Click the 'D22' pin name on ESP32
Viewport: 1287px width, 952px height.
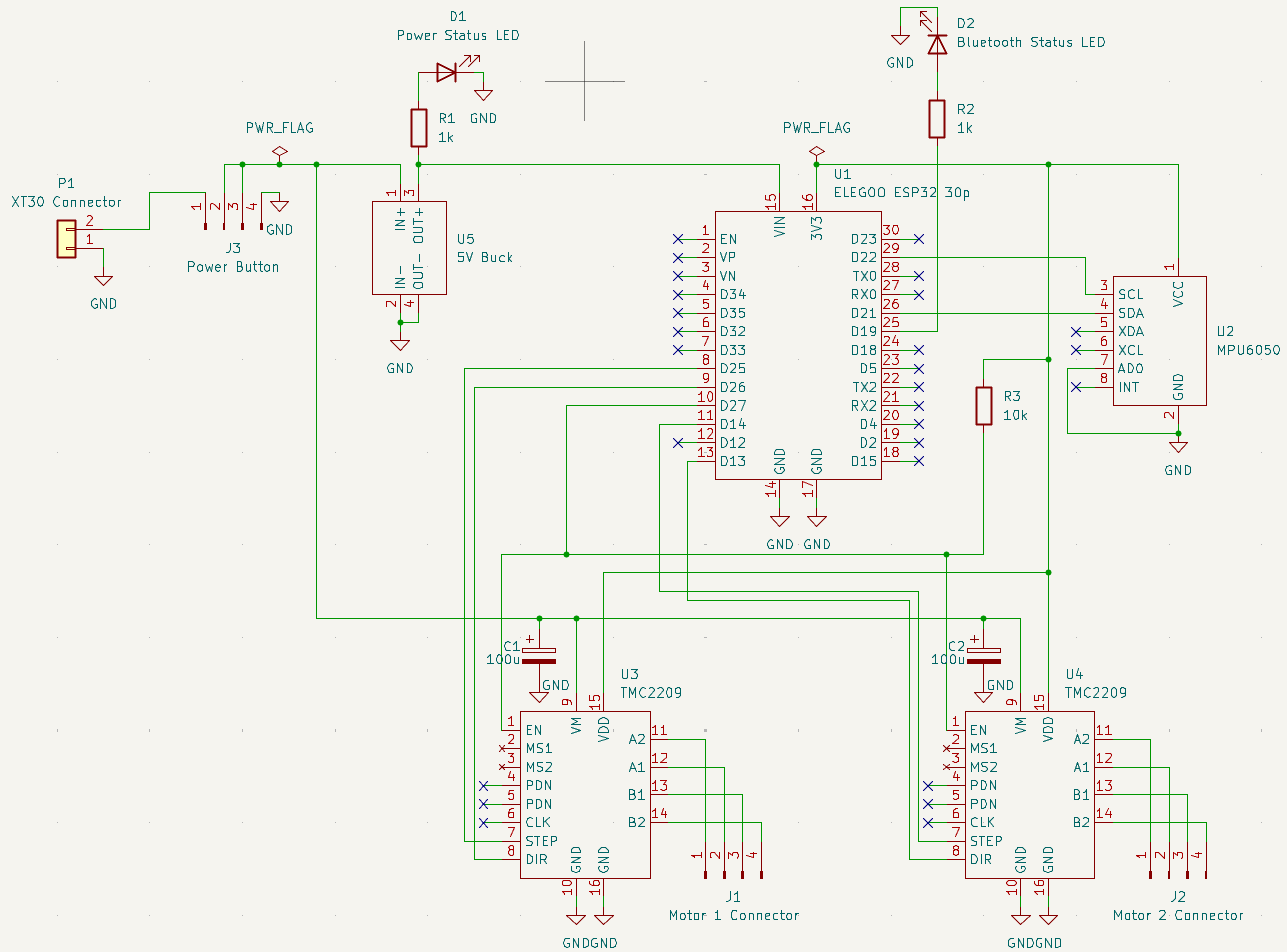tap(864, 258)
